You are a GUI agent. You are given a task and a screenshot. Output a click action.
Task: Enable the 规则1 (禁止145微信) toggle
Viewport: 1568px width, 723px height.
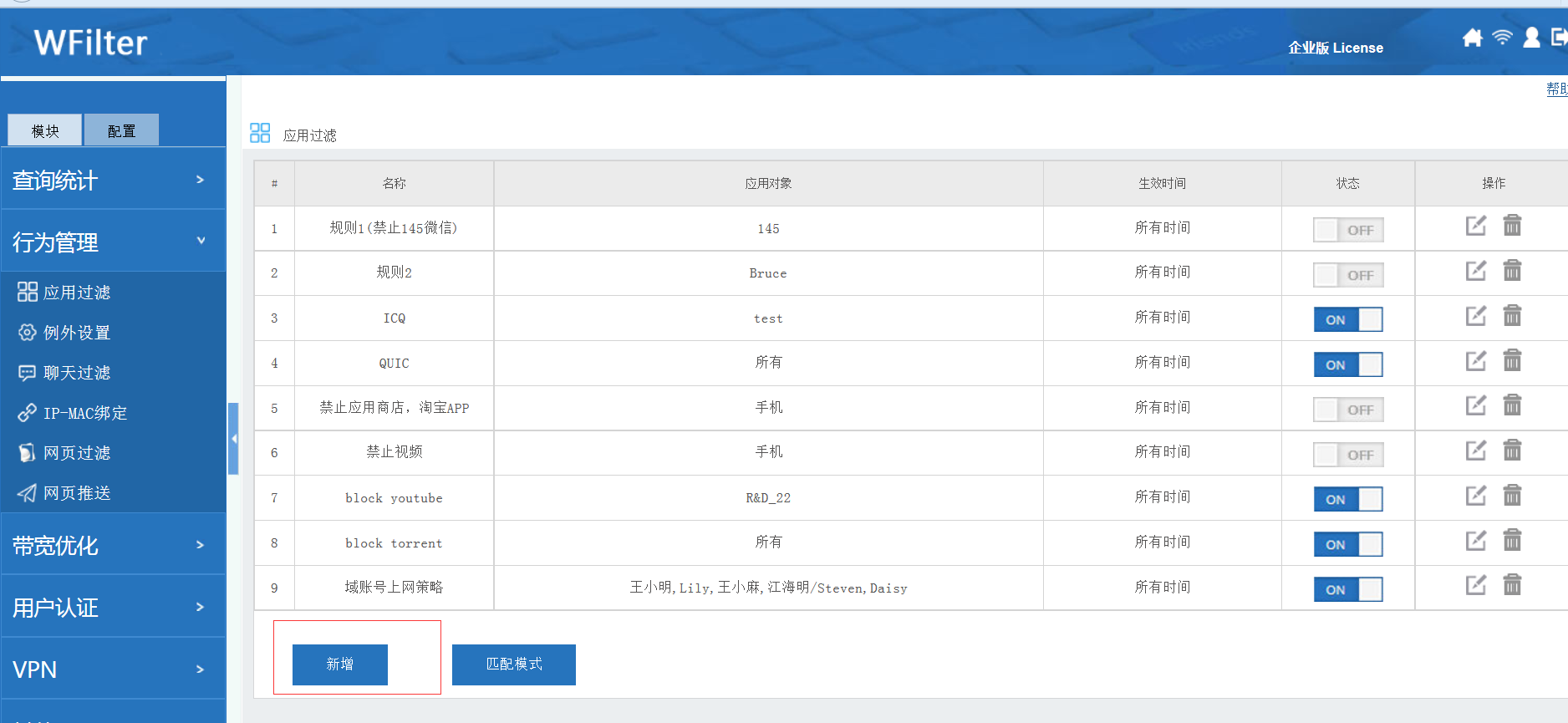(x=1347, y=230)
